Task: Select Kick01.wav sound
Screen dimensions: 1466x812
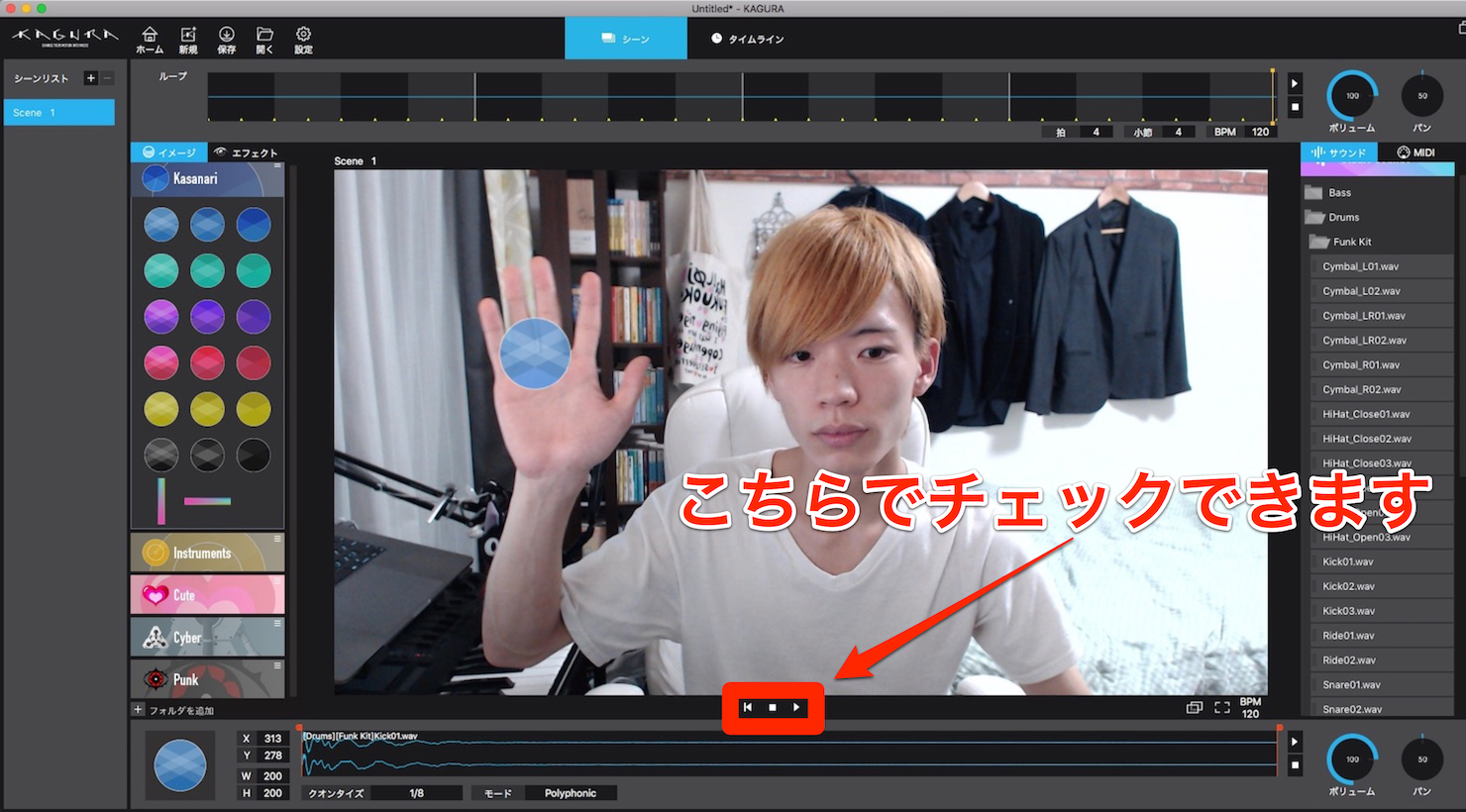Action: (1382, 561)
